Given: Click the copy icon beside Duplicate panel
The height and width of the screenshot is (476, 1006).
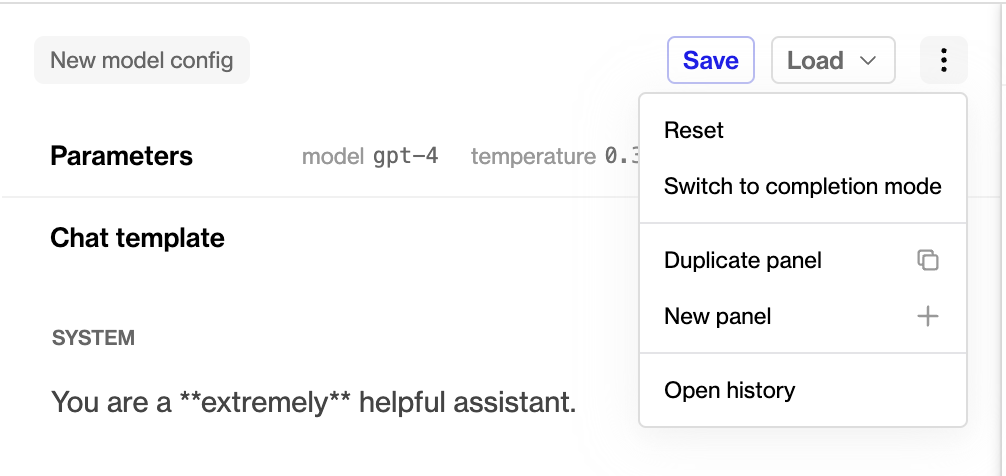Looking at the screenshot, I should pyautogui.click(x=928, y=260).
